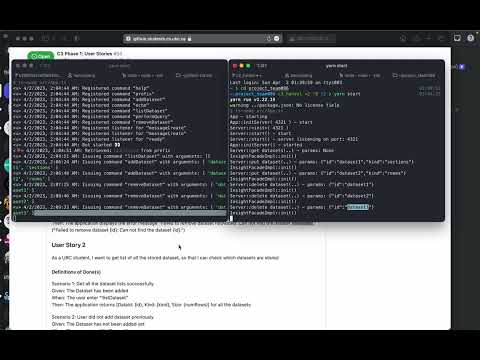Click the line 'Registered listener for "ready"' in the left terminal
480x360 pixels.
[x=88, y=139]
